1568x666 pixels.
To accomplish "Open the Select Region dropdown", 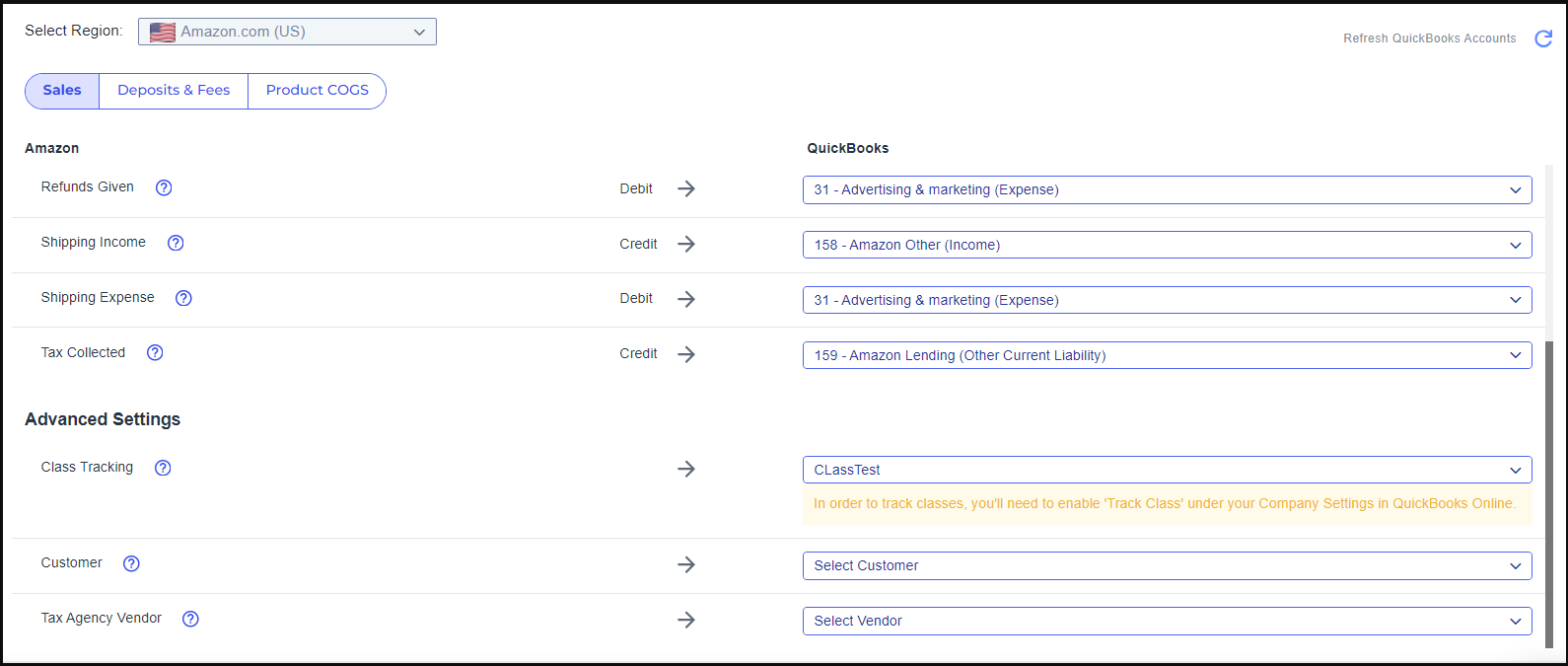I will tap(287, 32).
